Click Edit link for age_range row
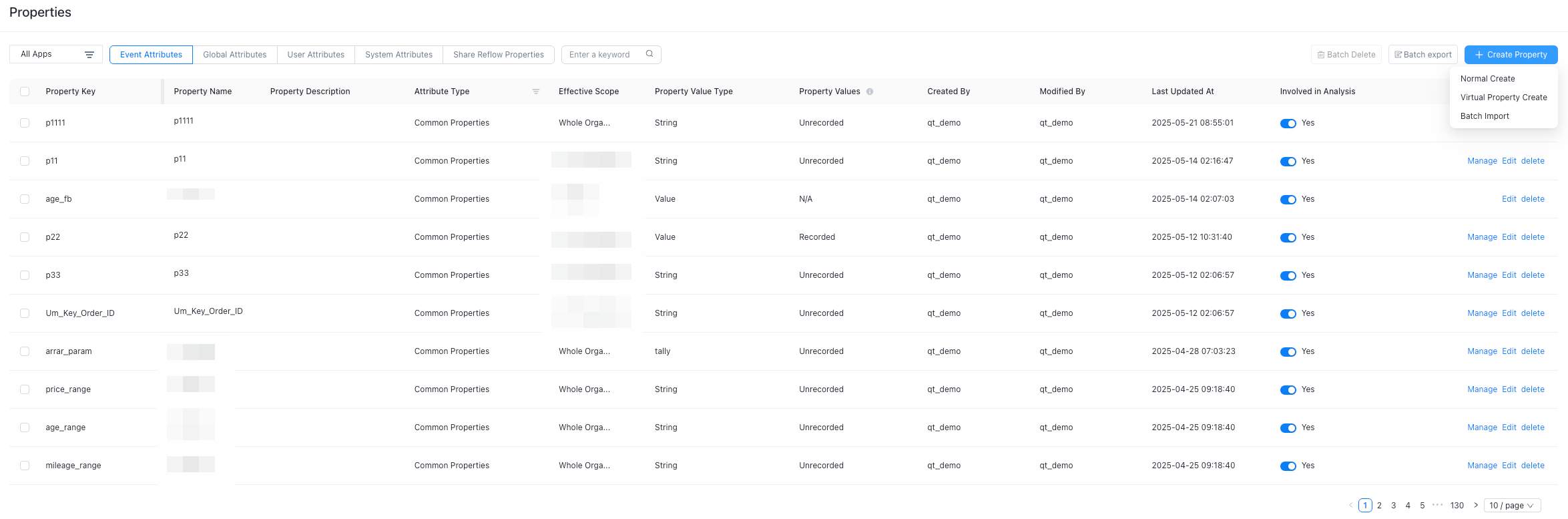Image resolution: width=1568 pixels, height=519 pixels. tap(1509, 427)
